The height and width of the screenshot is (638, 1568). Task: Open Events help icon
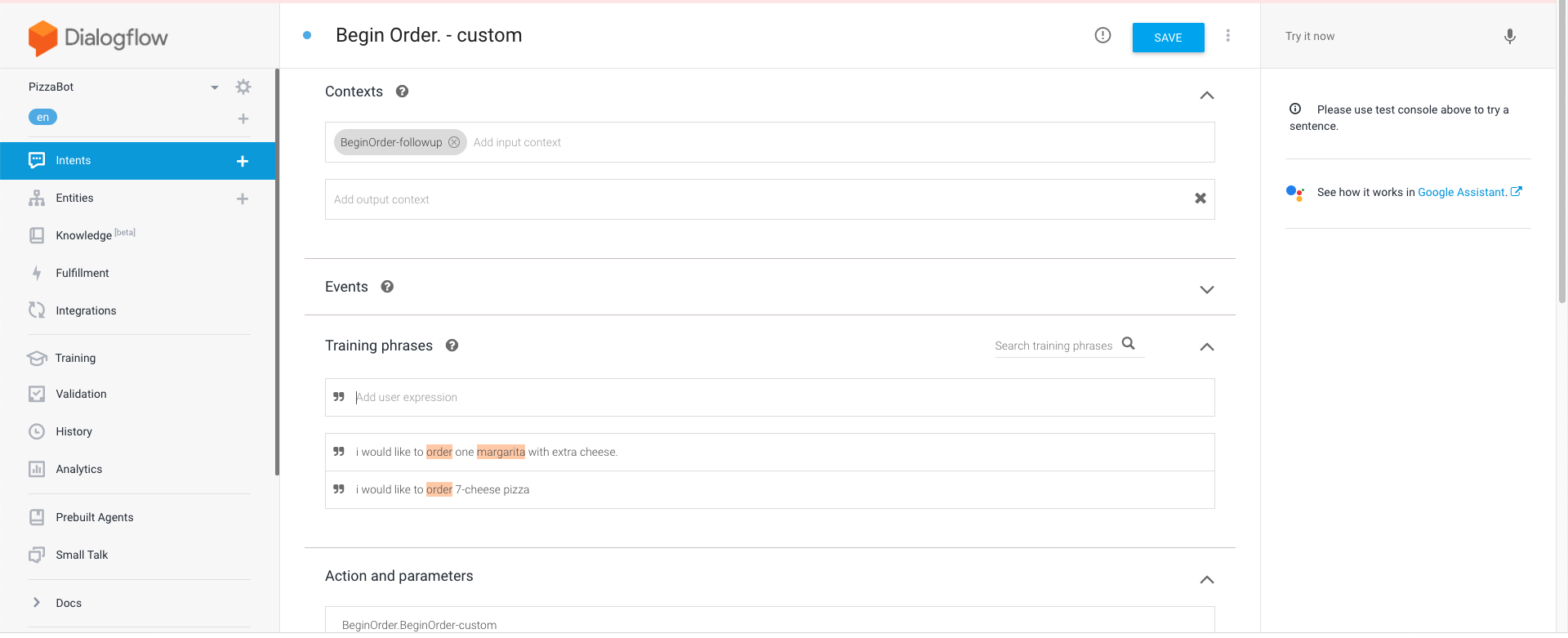click(387, 287)
